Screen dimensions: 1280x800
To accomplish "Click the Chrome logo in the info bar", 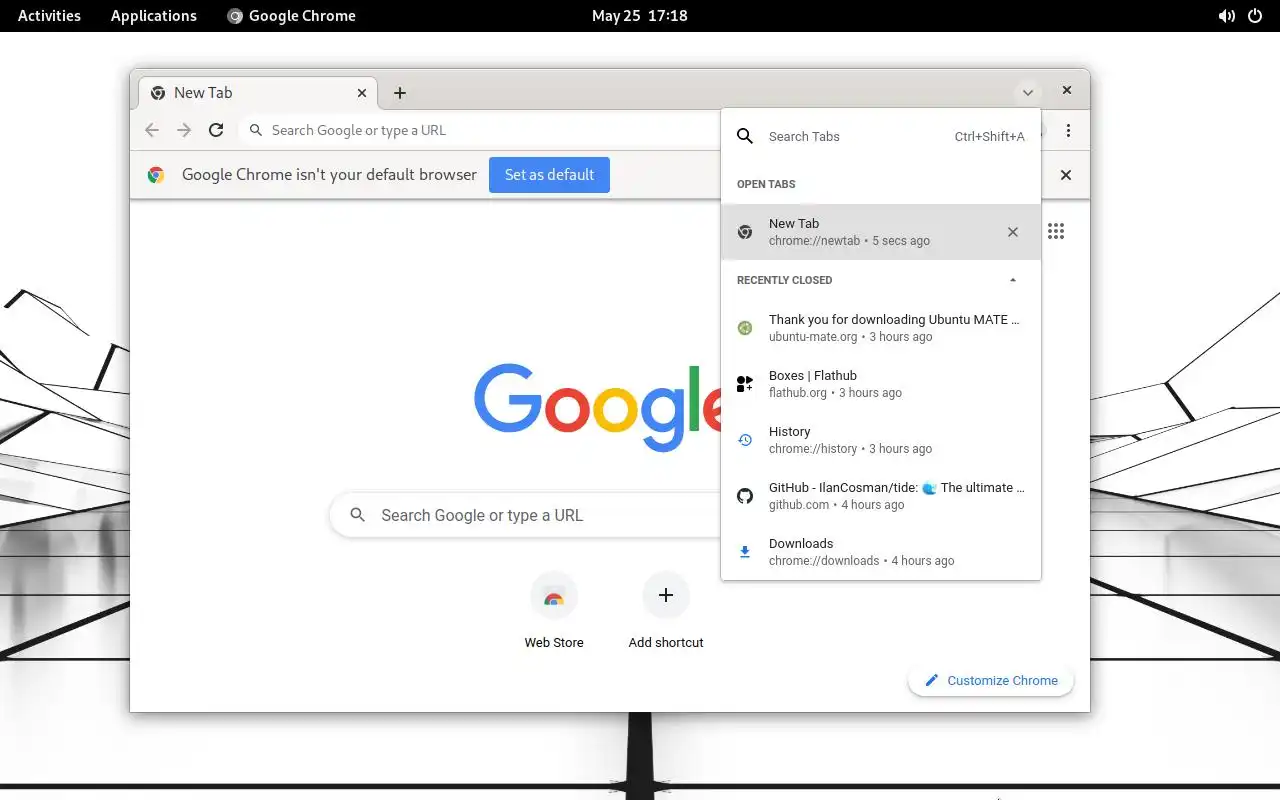I will [156, 175].
